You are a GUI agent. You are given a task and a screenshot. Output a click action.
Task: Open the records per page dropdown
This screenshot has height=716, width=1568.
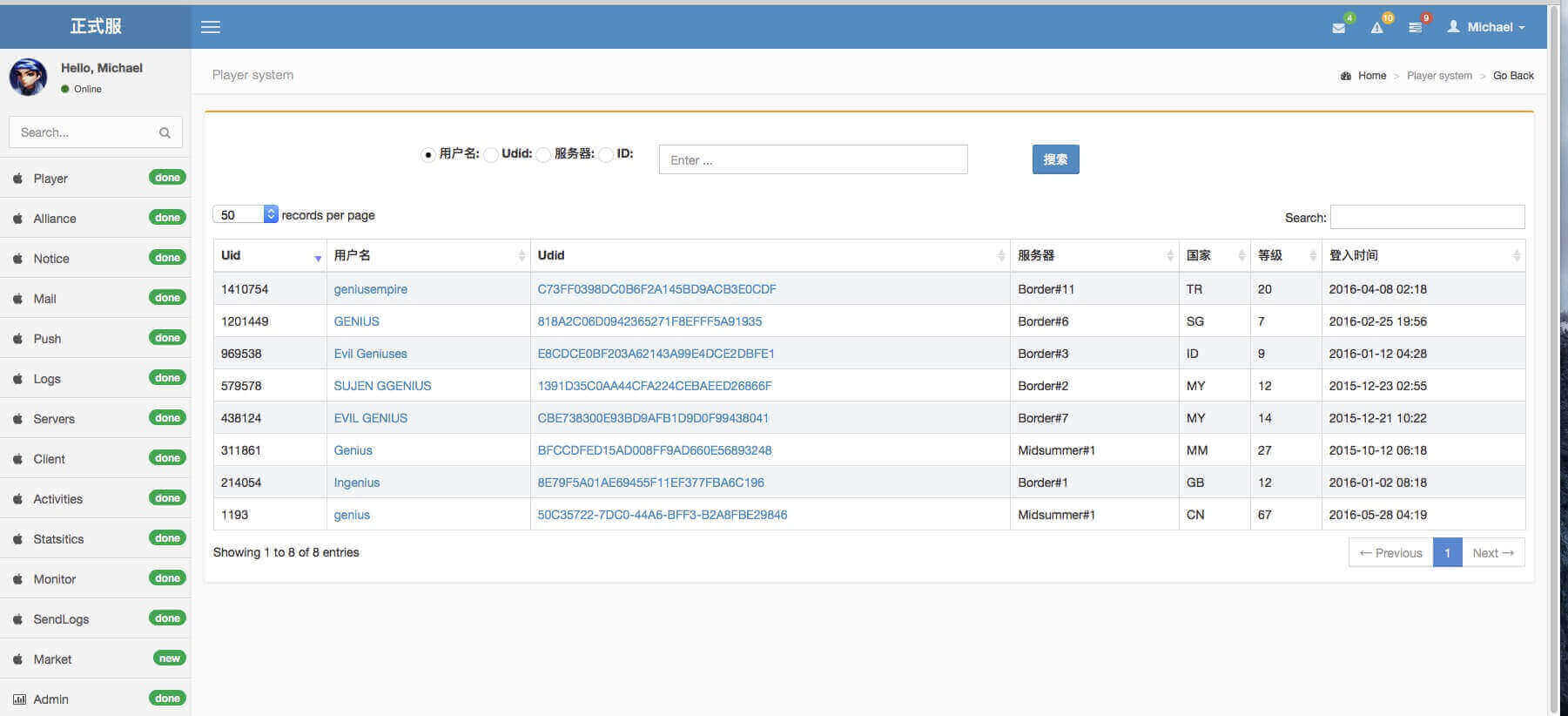pos(245,214)
